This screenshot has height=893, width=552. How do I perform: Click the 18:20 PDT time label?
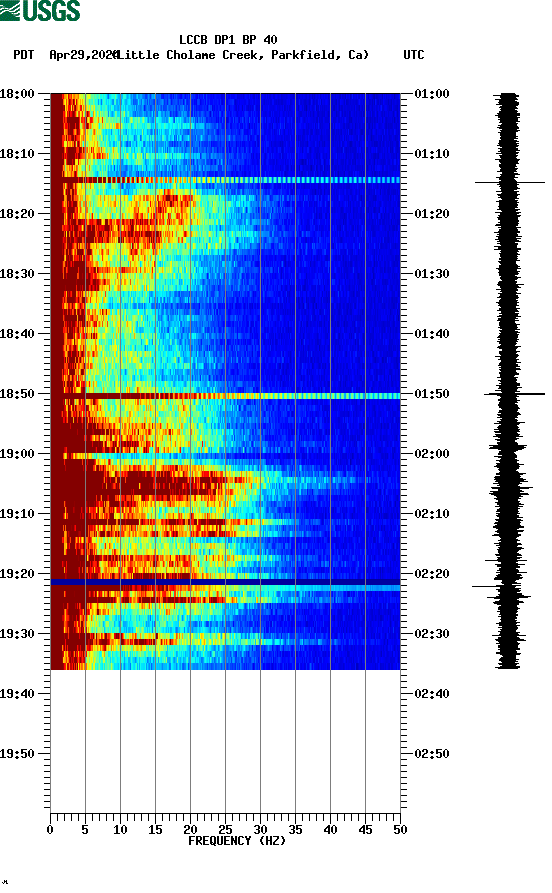[17, 214]
